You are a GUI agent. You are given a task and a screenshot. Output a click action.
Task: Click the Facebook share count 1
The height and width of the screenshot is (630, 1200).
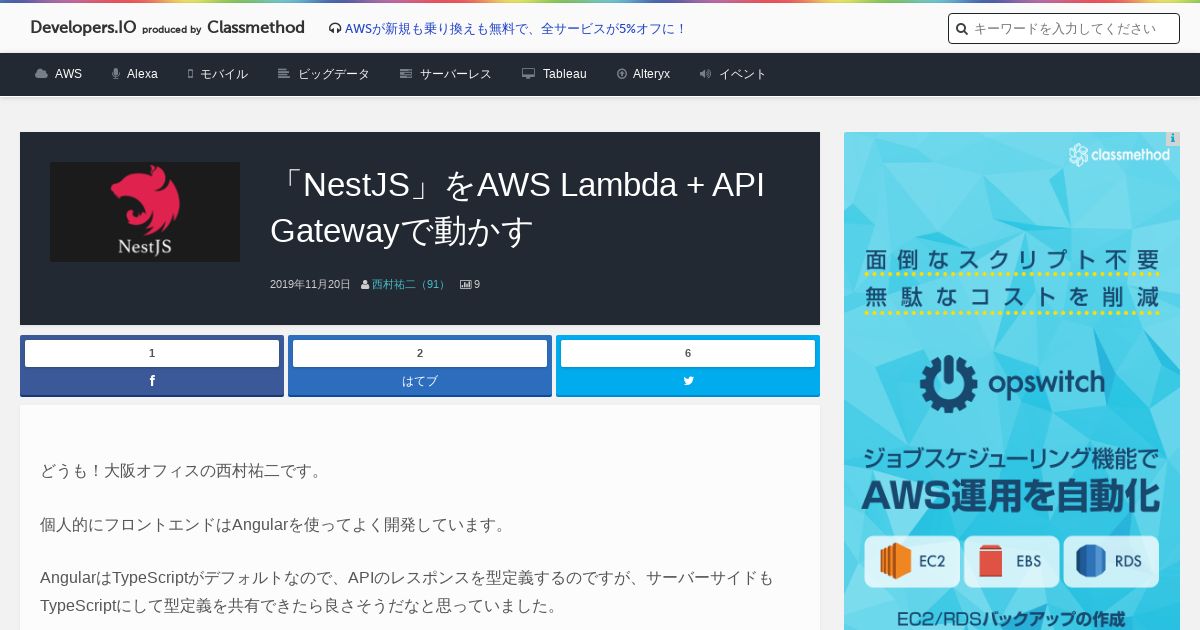pos(152,353)
